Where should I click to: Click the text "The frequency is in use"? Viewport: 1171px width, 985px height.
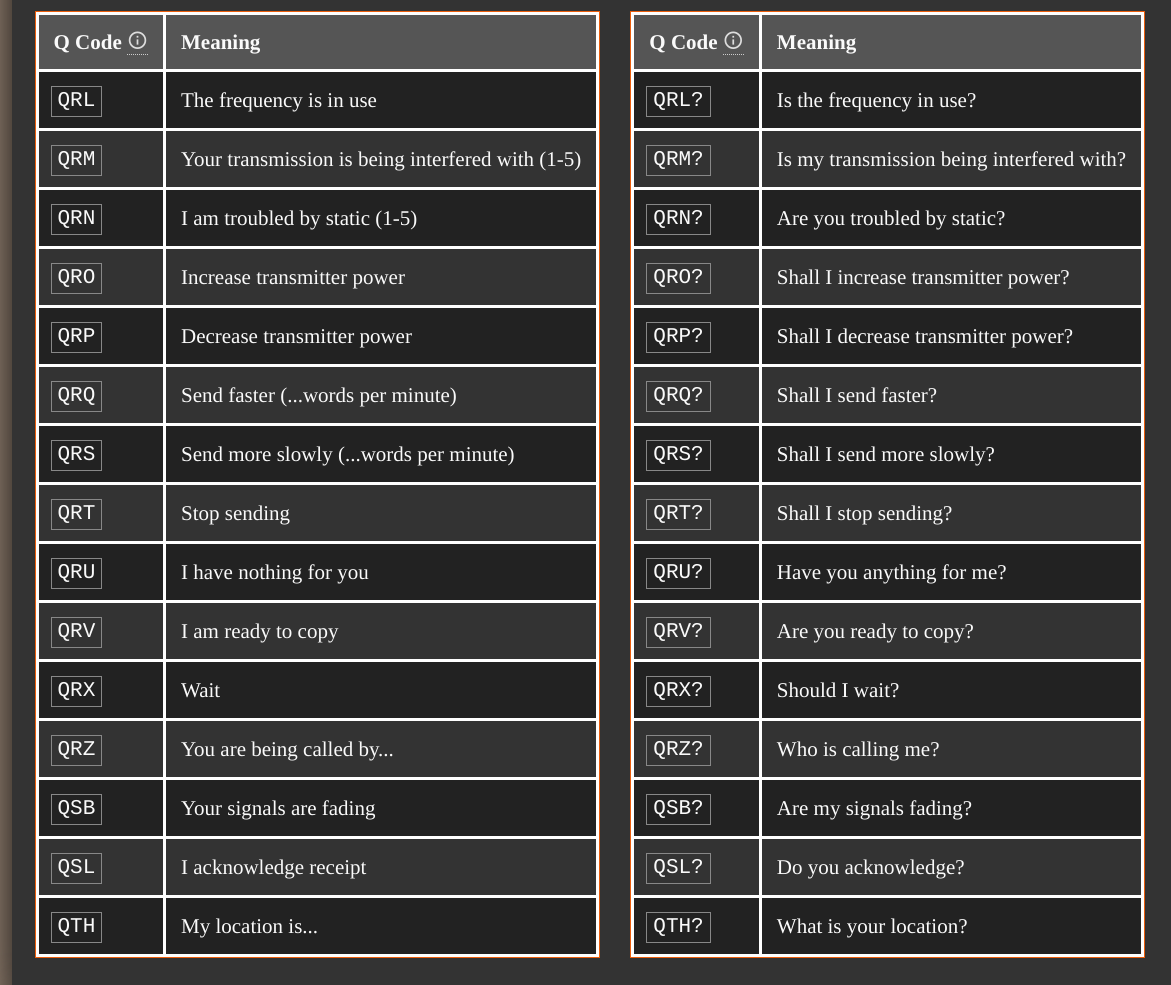[278, 100]
